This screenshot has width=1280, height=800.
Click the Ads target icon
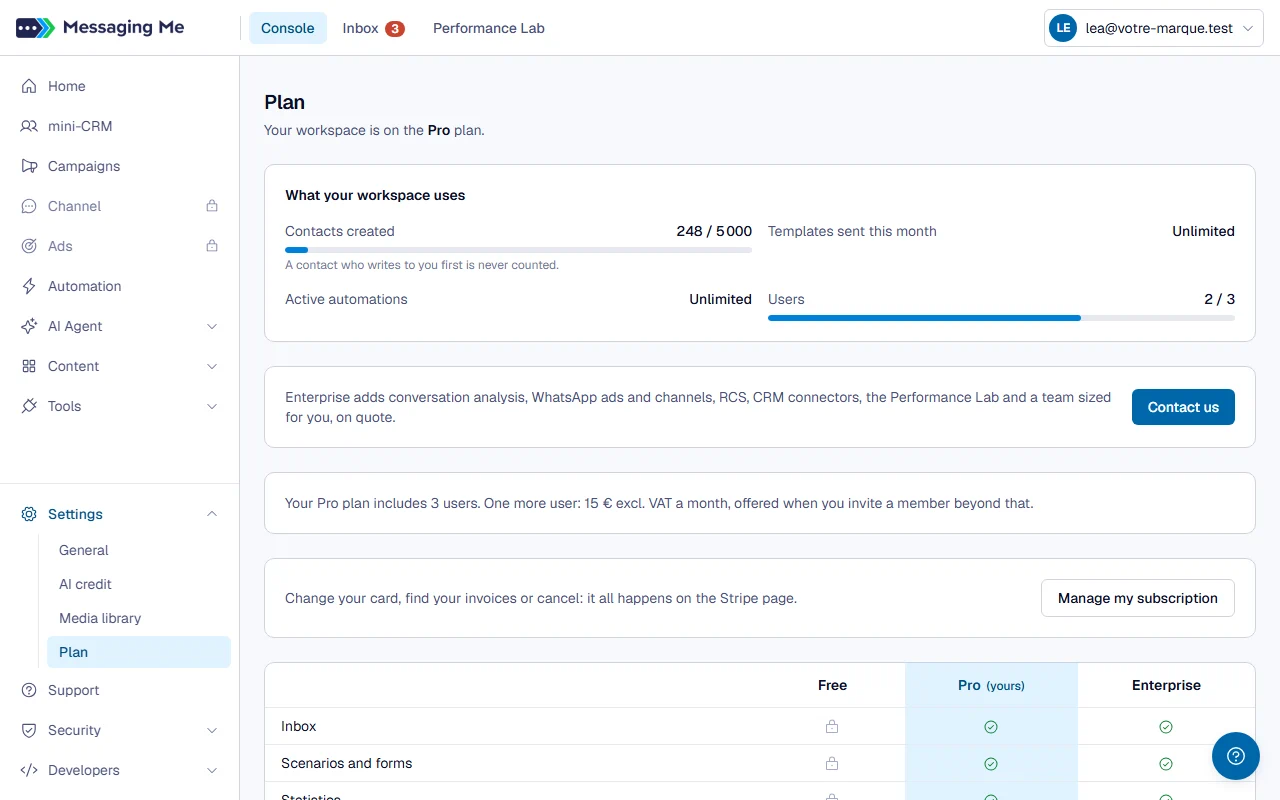29,246
